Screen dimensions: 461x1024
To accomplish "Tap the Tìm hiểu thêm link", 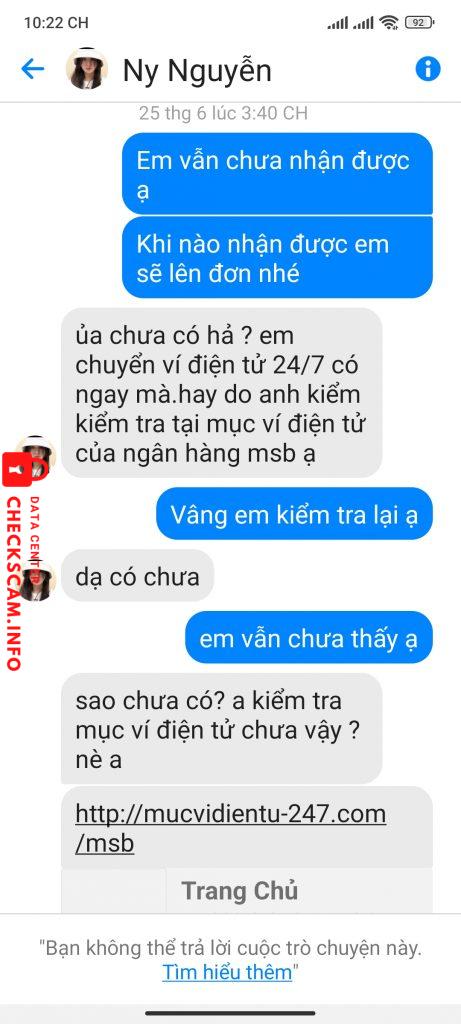I will (x=227, y=972).
